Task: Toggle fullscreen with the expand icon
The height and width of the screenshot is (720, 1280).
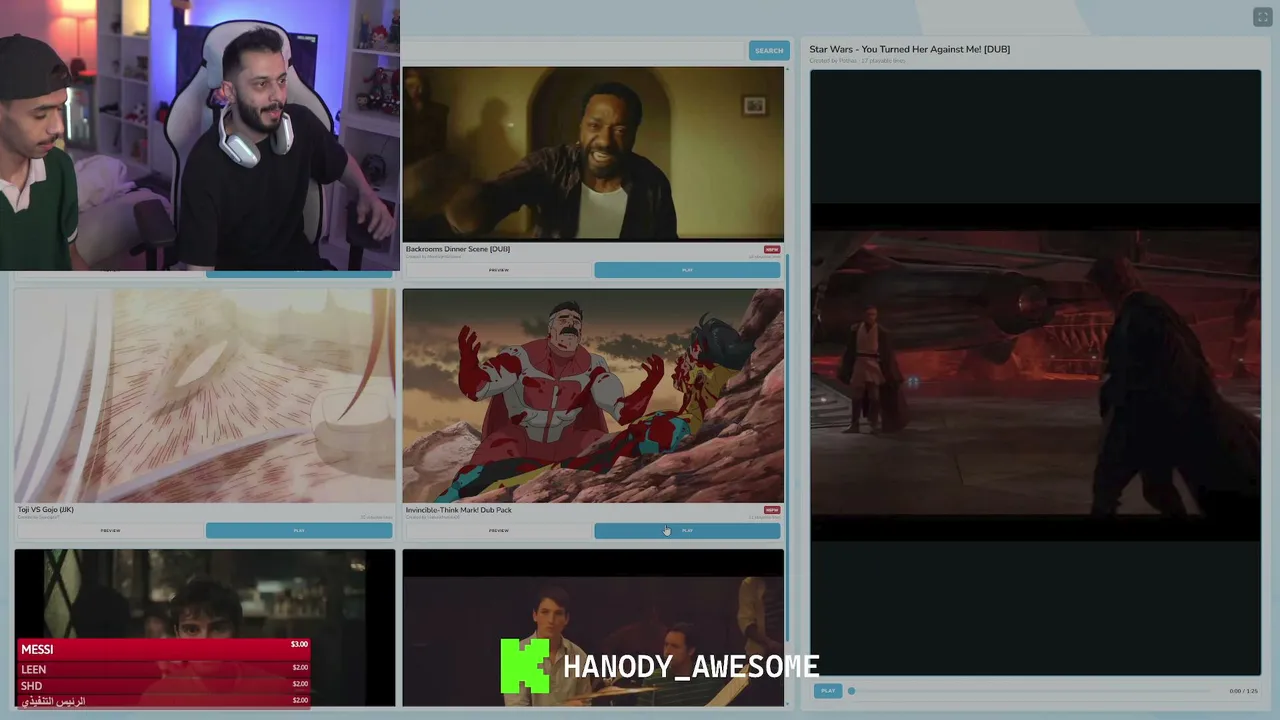Action: coord(1261,17)
